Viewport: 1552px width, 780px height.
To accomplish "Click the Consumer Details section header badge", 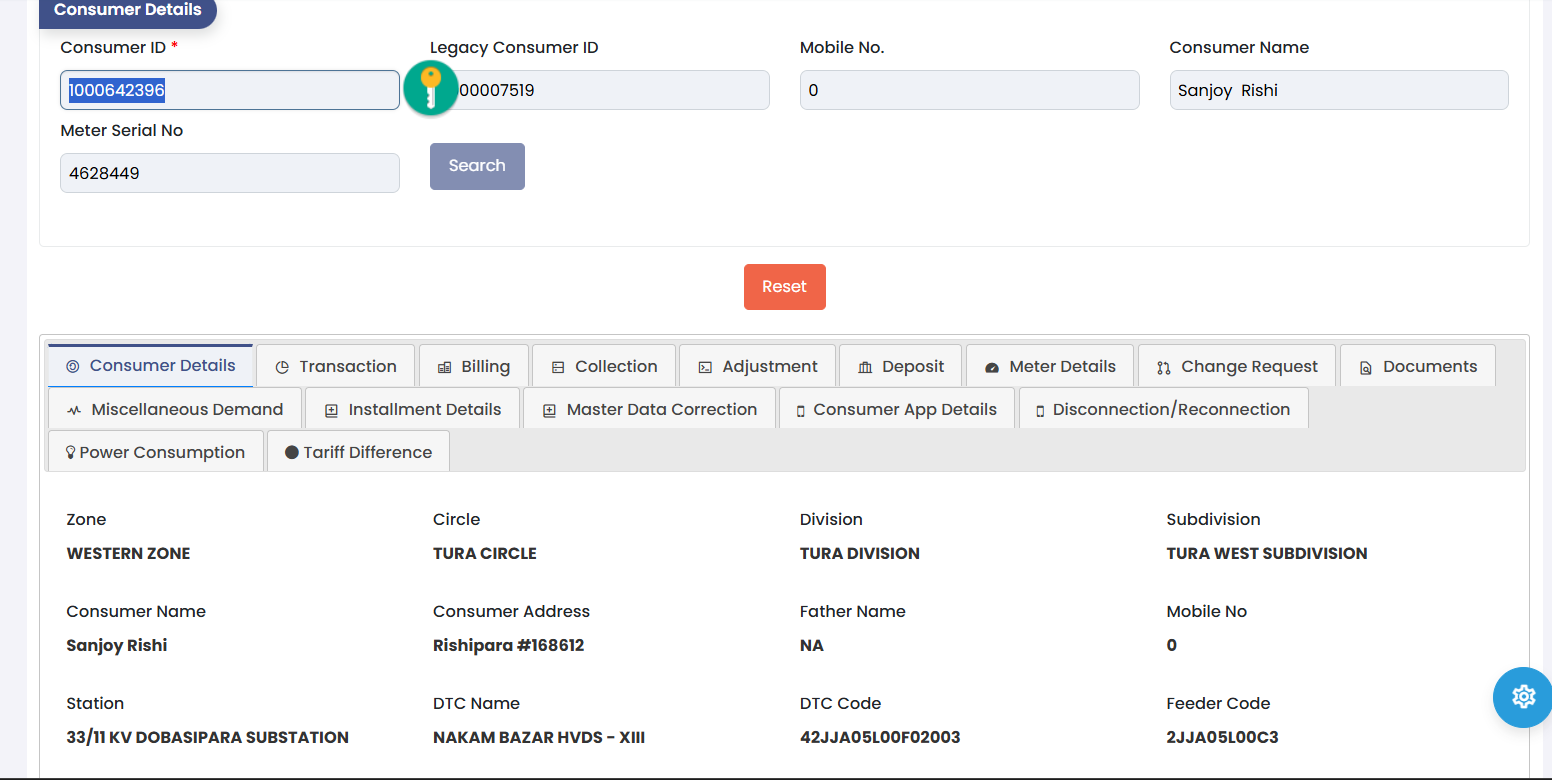I will (x=128, y=11).
